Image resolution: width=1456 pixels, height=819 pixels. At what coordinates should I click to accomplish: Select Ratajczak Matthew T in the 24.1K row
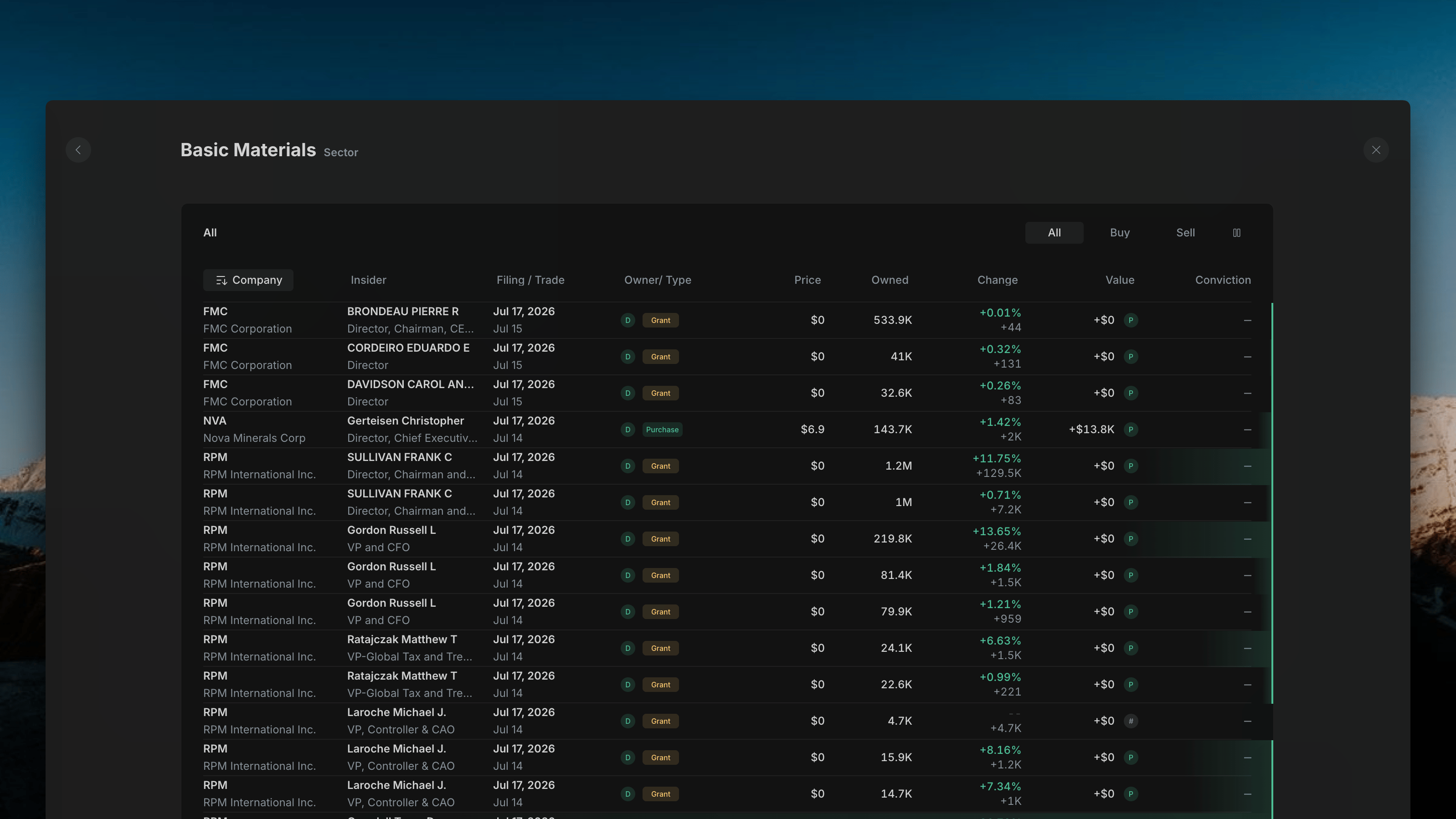tap(402, 640)
